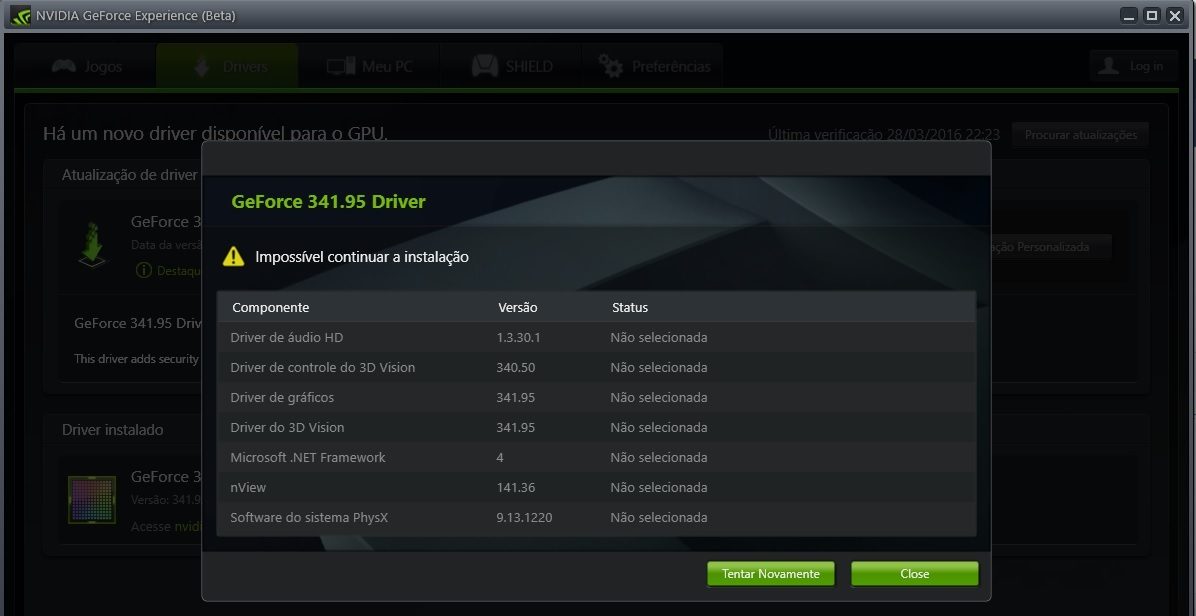Click the Close button in dialog
1196x616 pixels.
tap(915, 574)
